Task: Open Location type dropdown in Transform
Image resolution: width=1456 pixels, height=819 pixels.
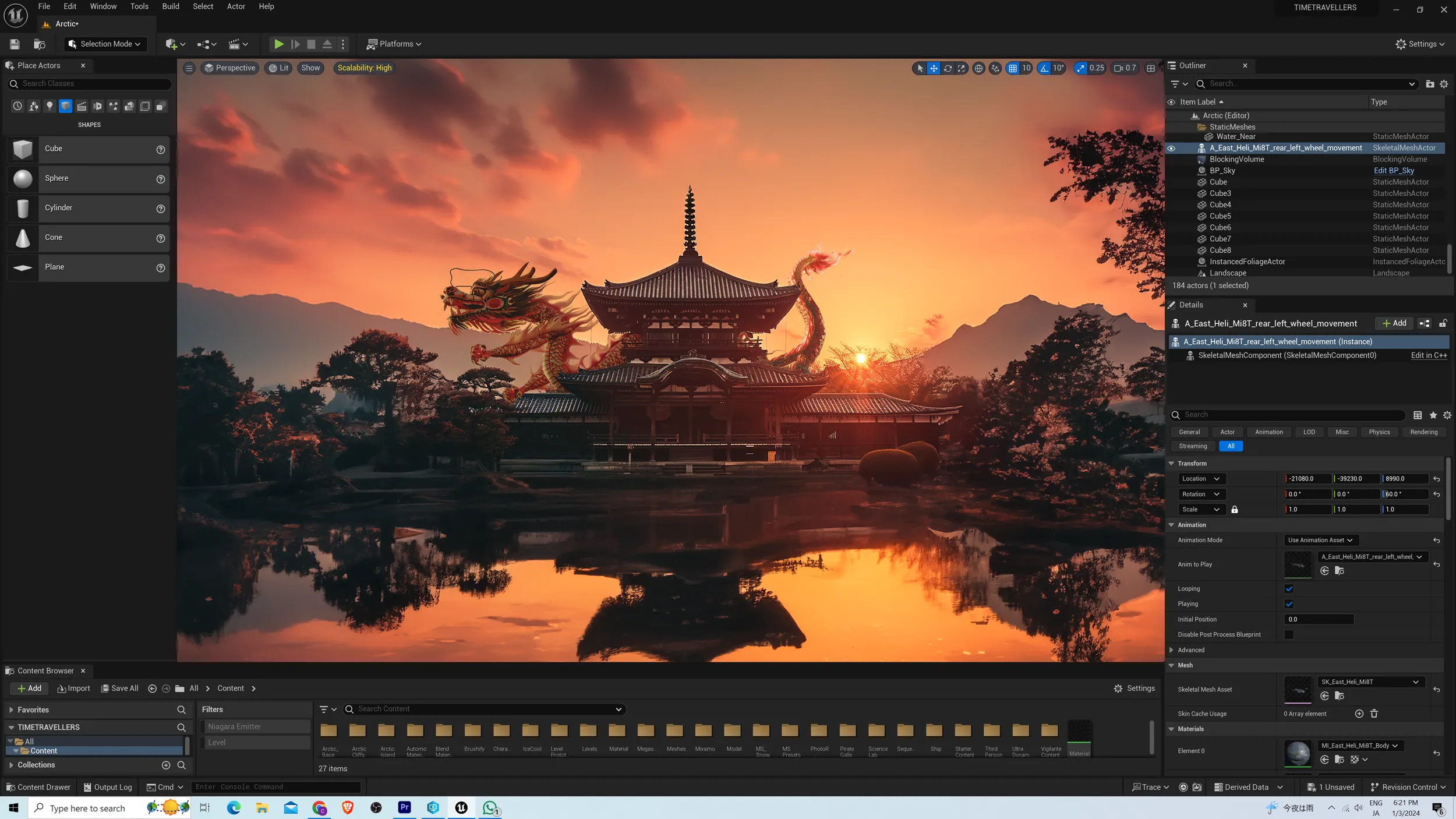Action: pyautogui.click(x=1201, y=479)
